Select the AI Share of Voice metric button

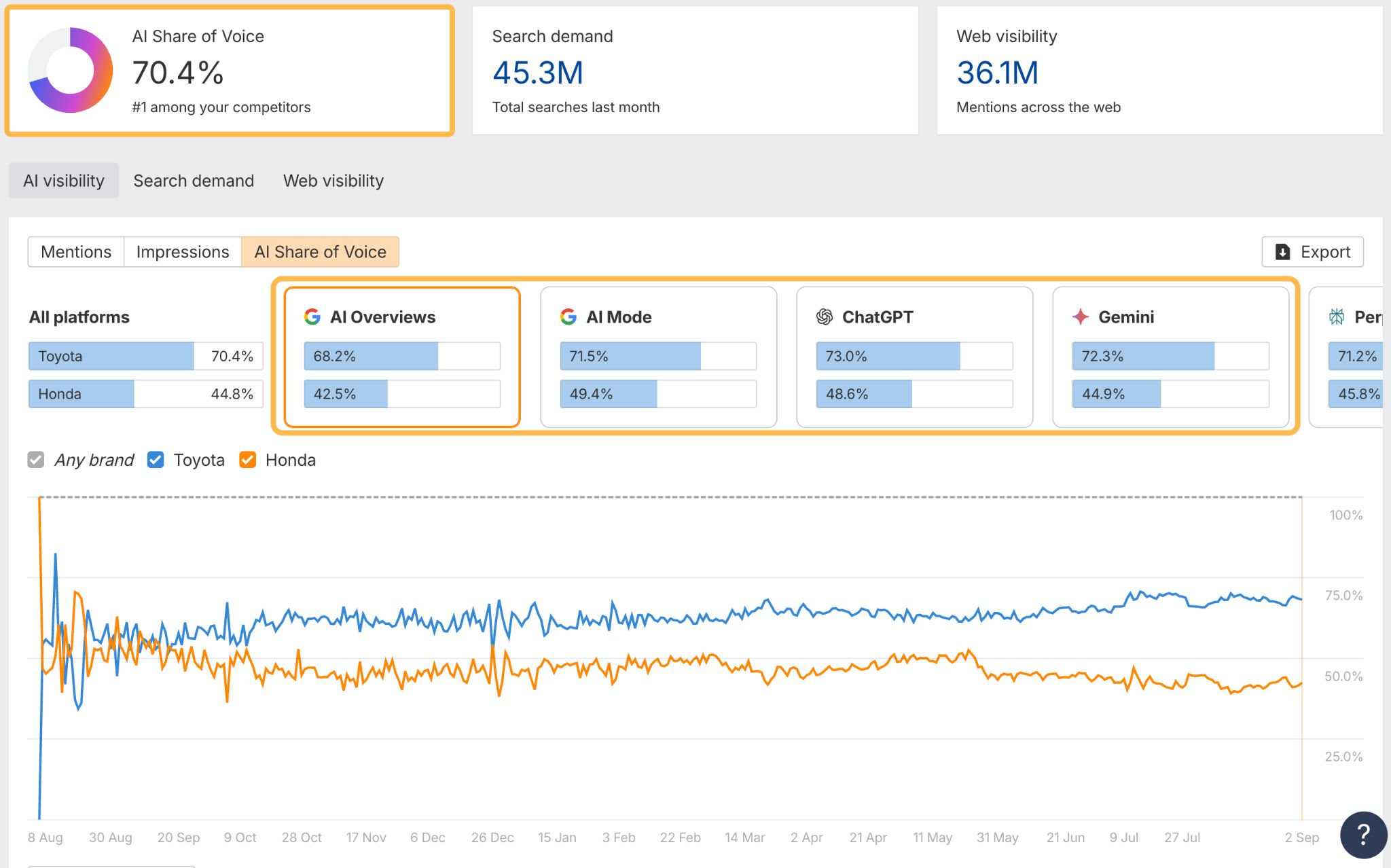click(x=320, y=252)
